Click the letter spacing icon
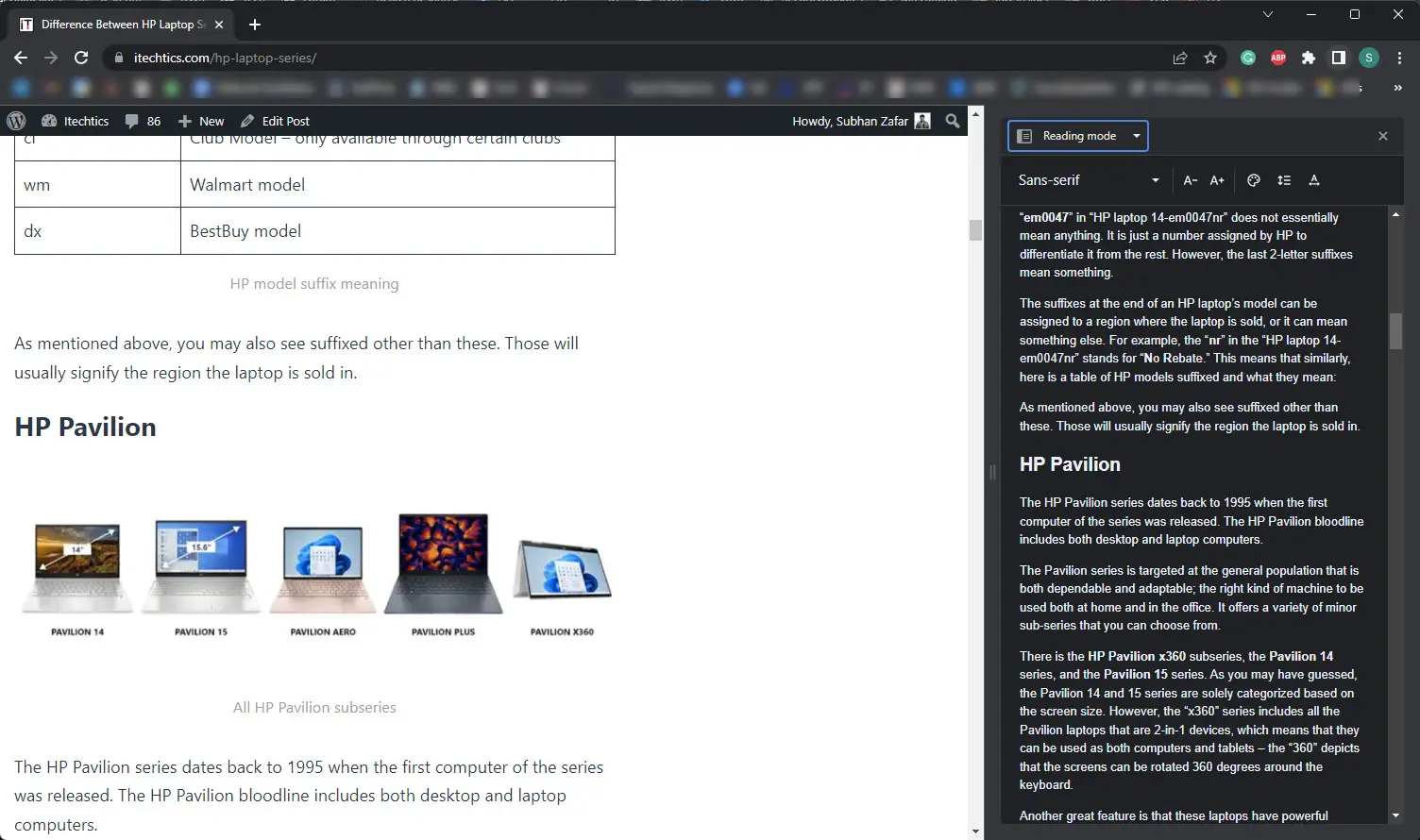 click(1314, 180)
